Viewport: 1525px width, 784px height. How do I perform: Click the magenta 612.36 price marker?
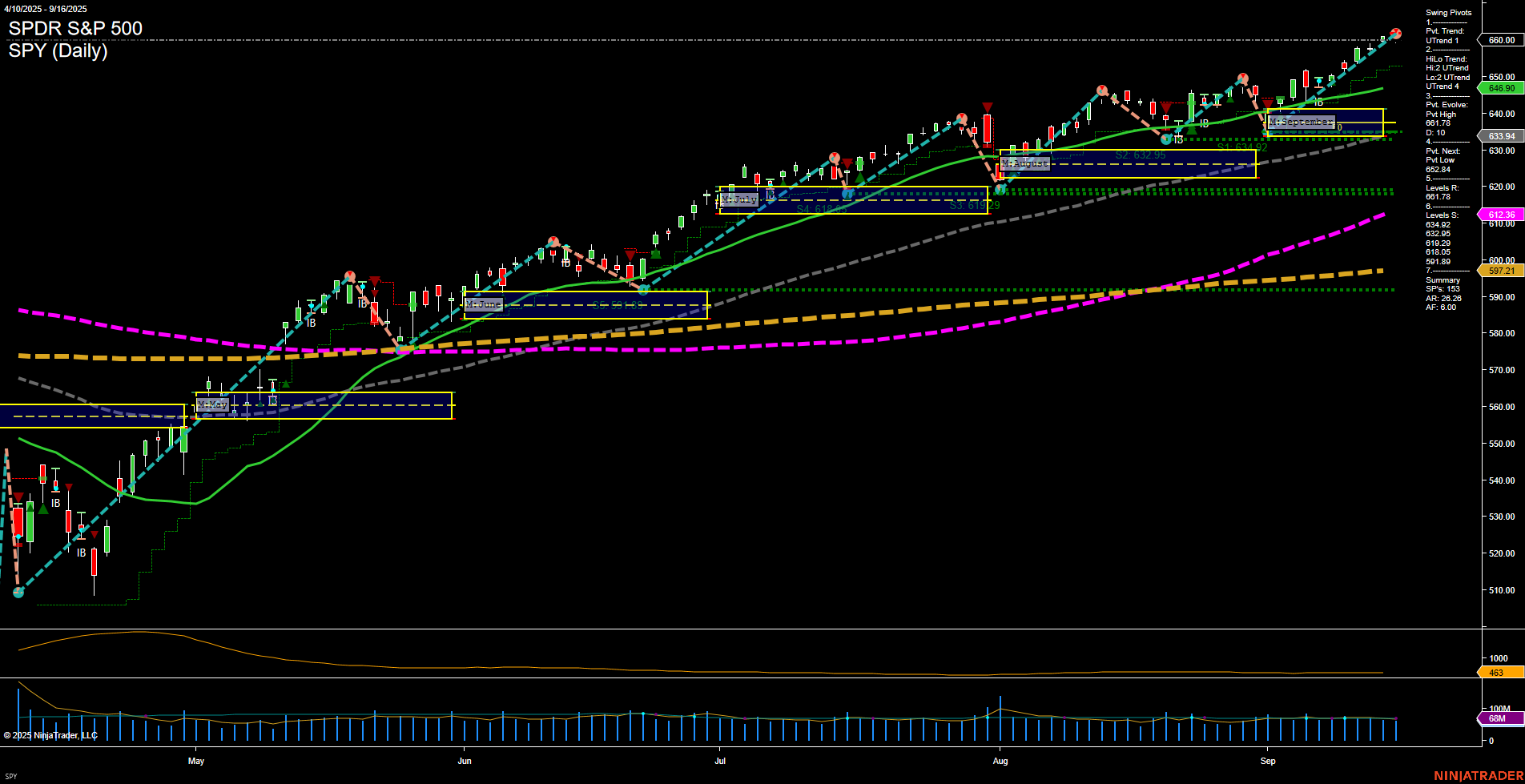(x=1501, y=215)
